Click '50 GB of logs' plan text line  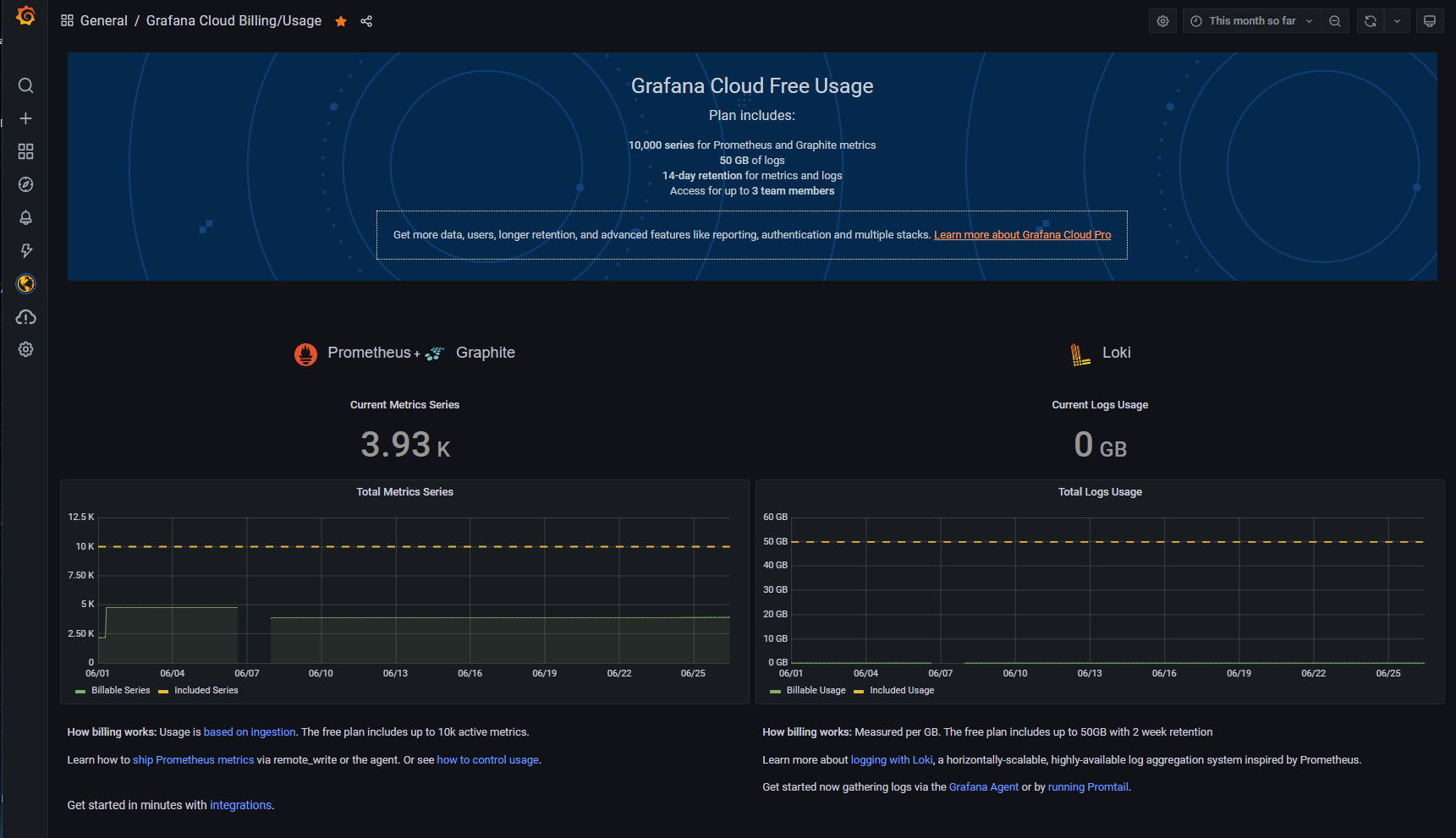click(x=752, y=161)
